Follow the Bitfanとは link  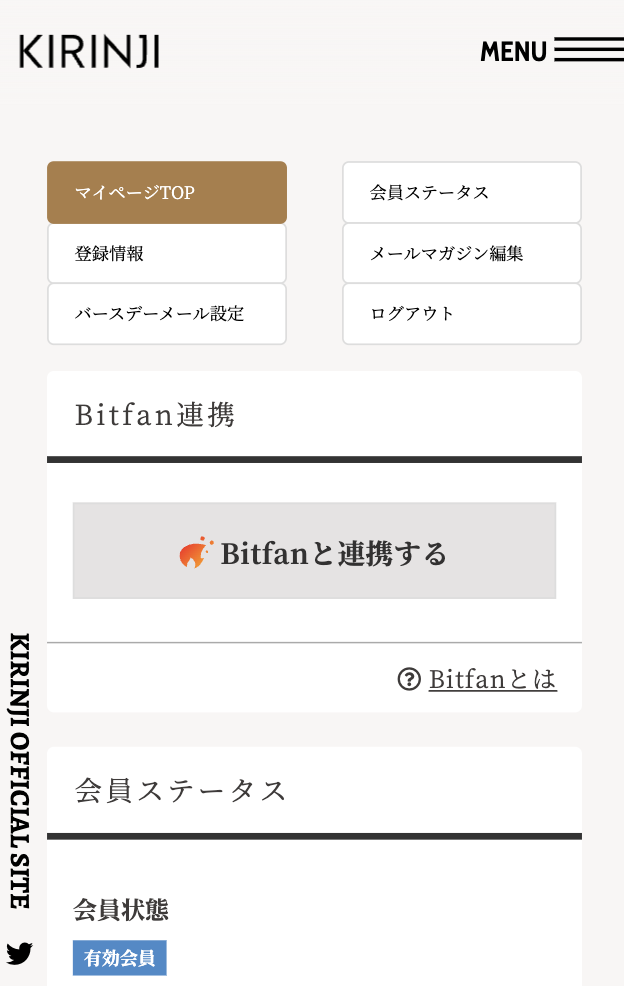[x=493, y=679]
